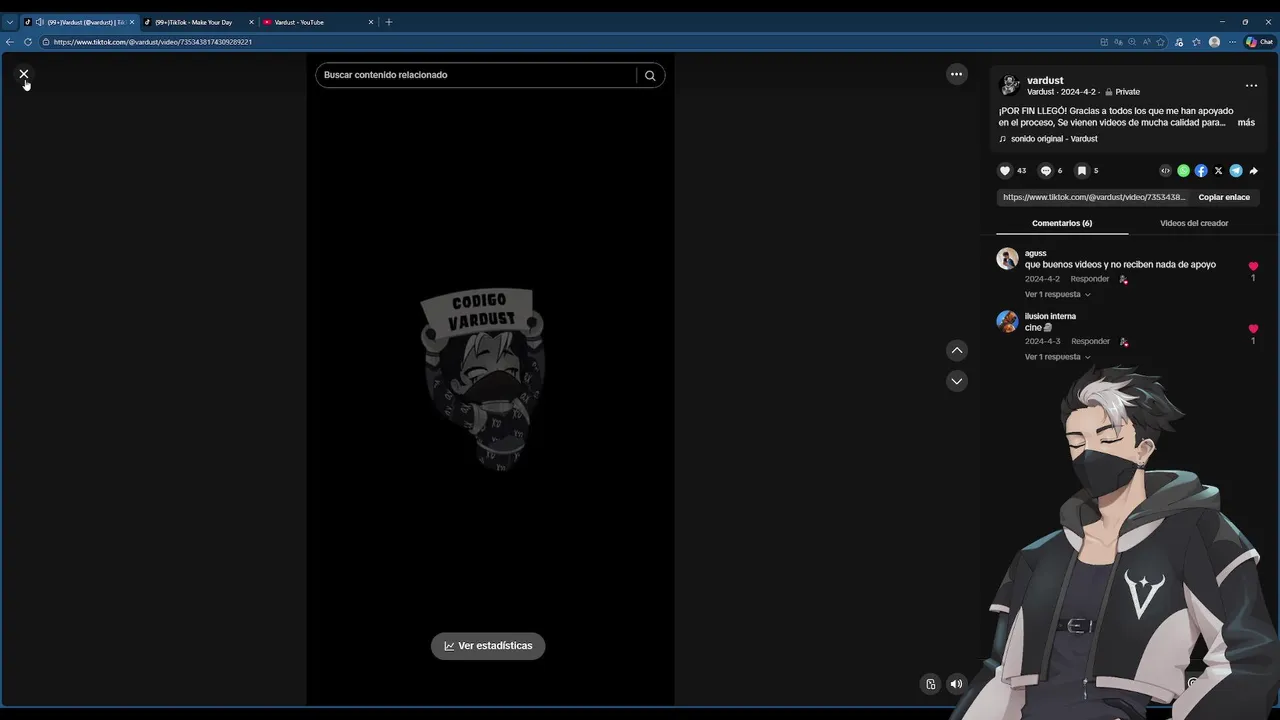The image size is (1280, 720).
Task: Open more share options arrow icon
Action: [1253, 171]
